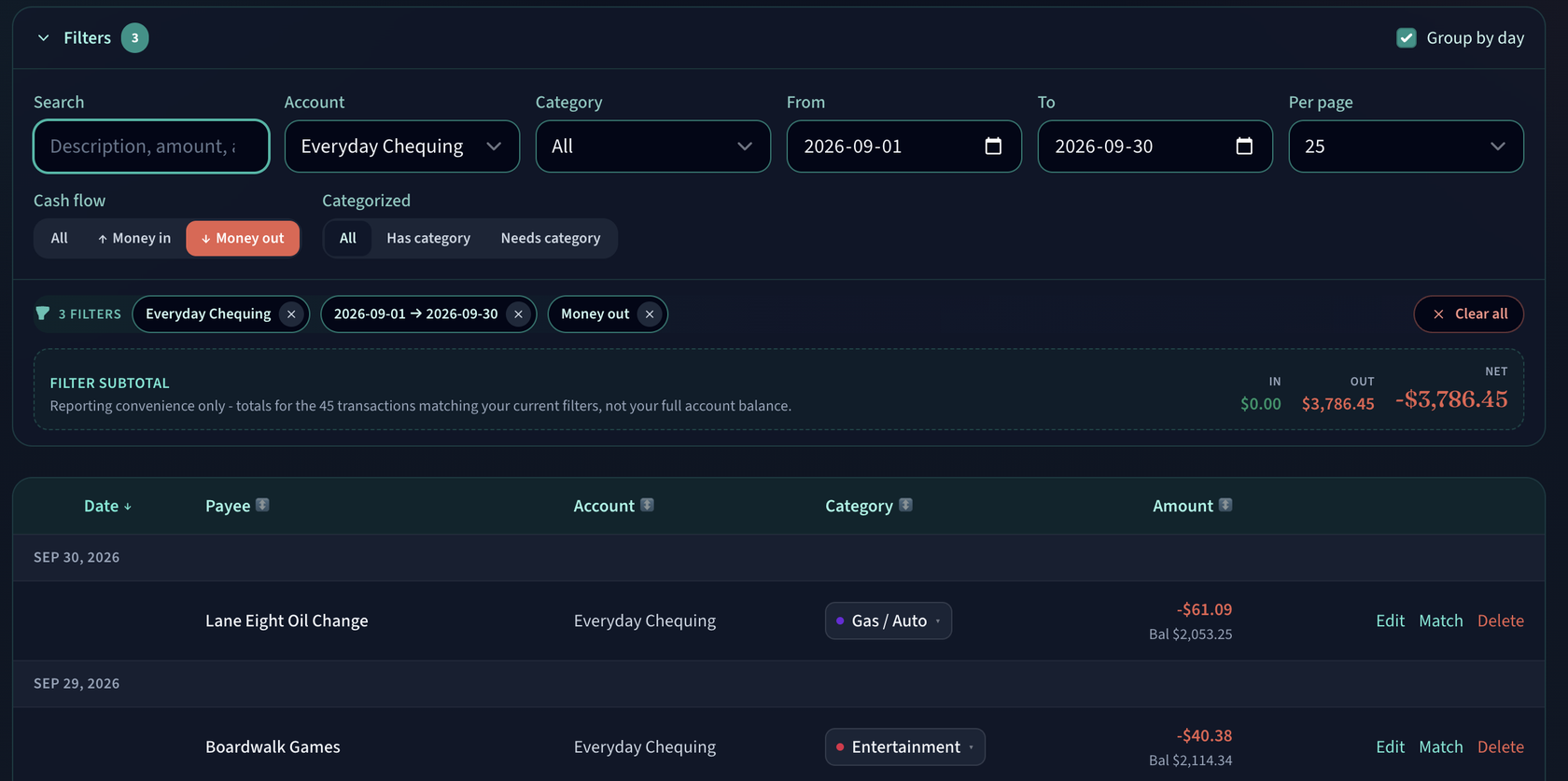Click the Payee column sort icon
Viewport: 1568px width, 781px height.
(262, 505)
